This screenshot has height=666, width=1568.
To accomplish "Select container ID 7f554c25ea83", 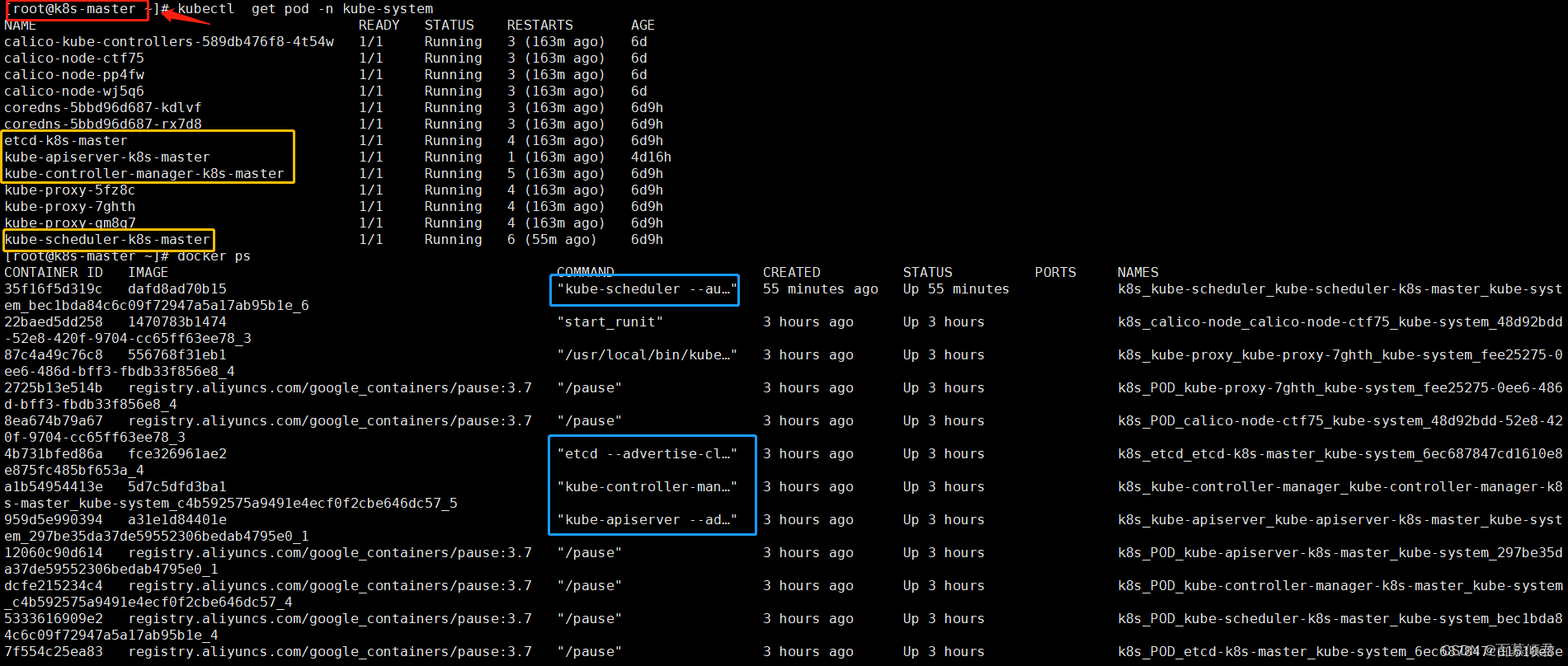I will (x=54, y=652).
